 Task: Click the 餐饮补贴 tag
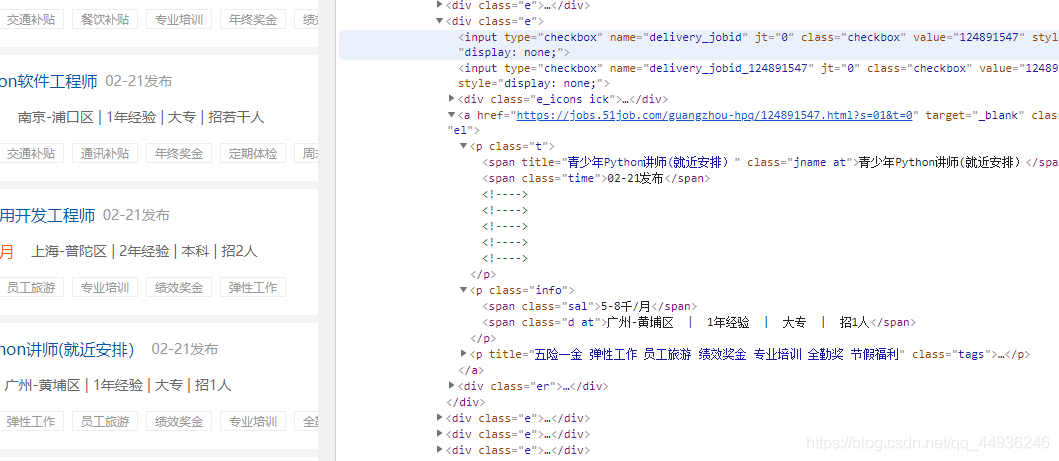105,19
